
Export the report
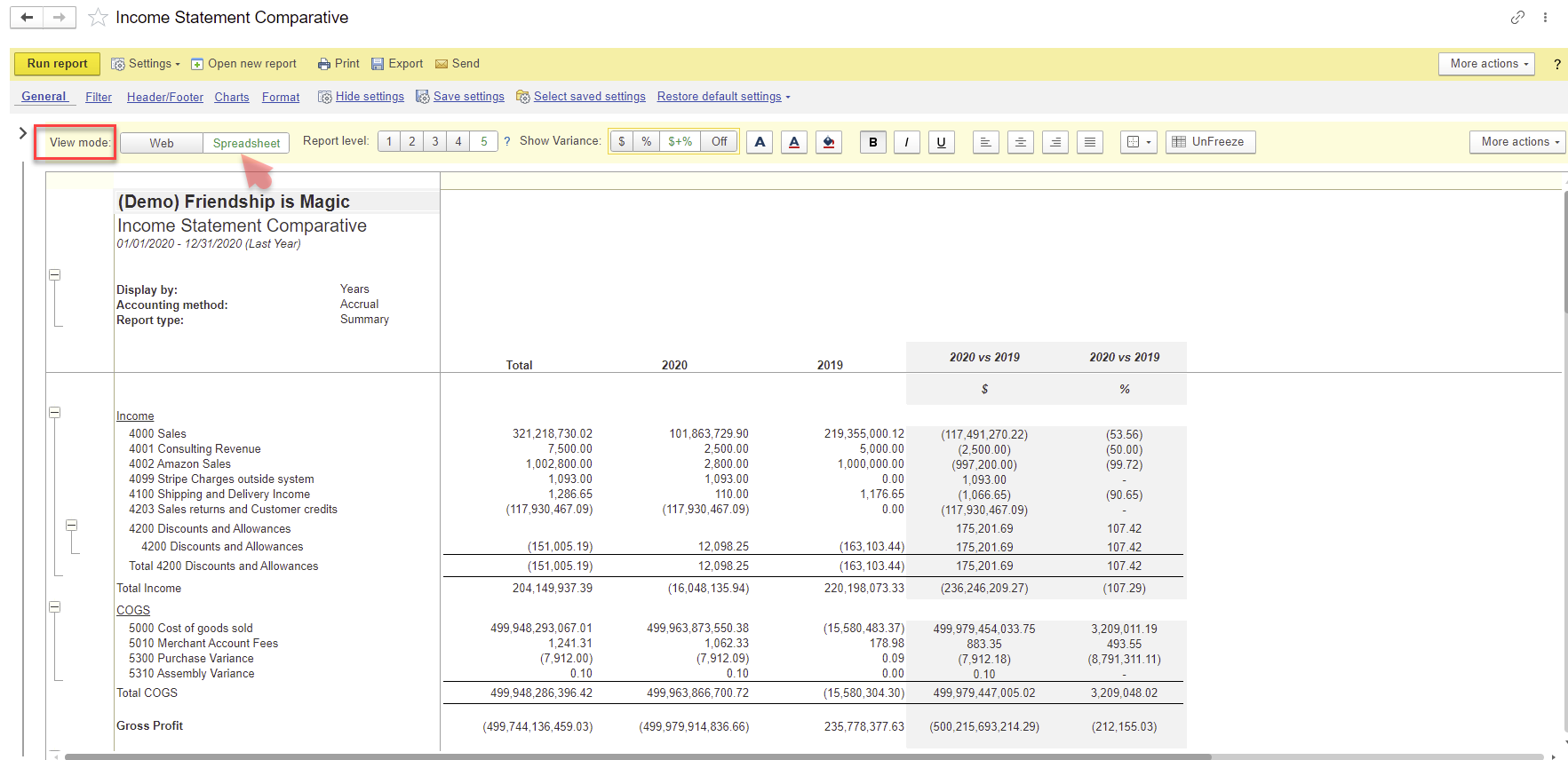click(x=397, y=64)
